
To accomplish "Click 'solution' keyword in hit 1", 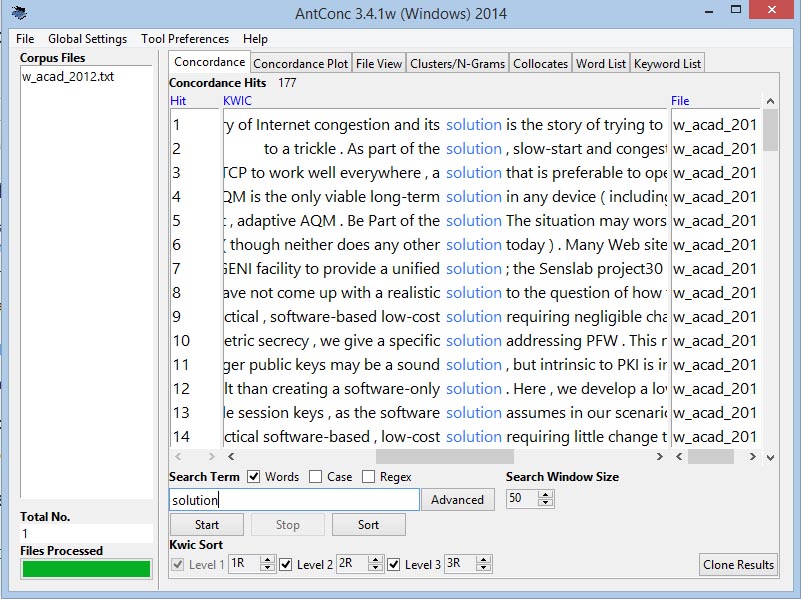I will tap(474, 125).
